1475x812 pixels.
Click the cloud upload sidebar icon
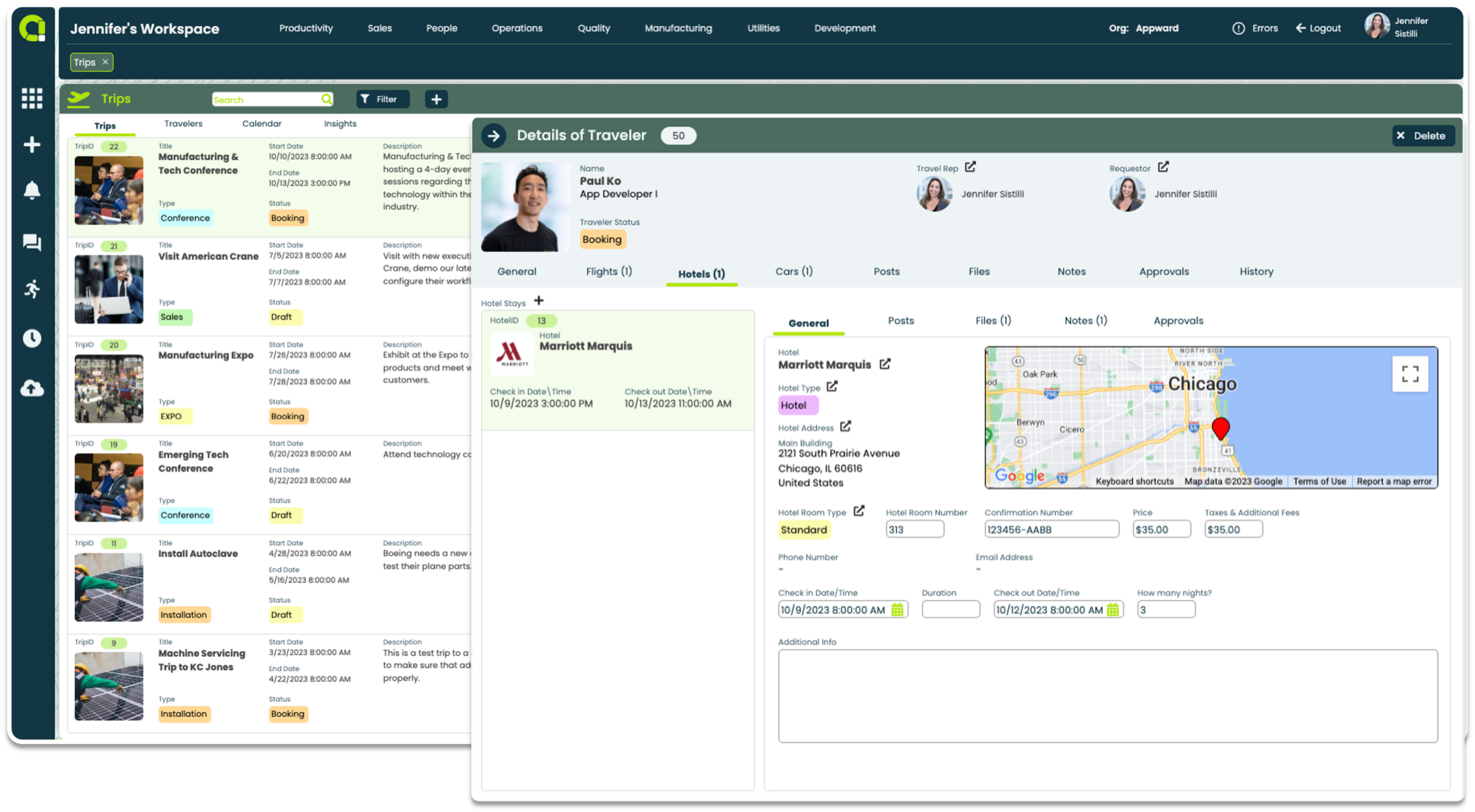tap(32, 388)
